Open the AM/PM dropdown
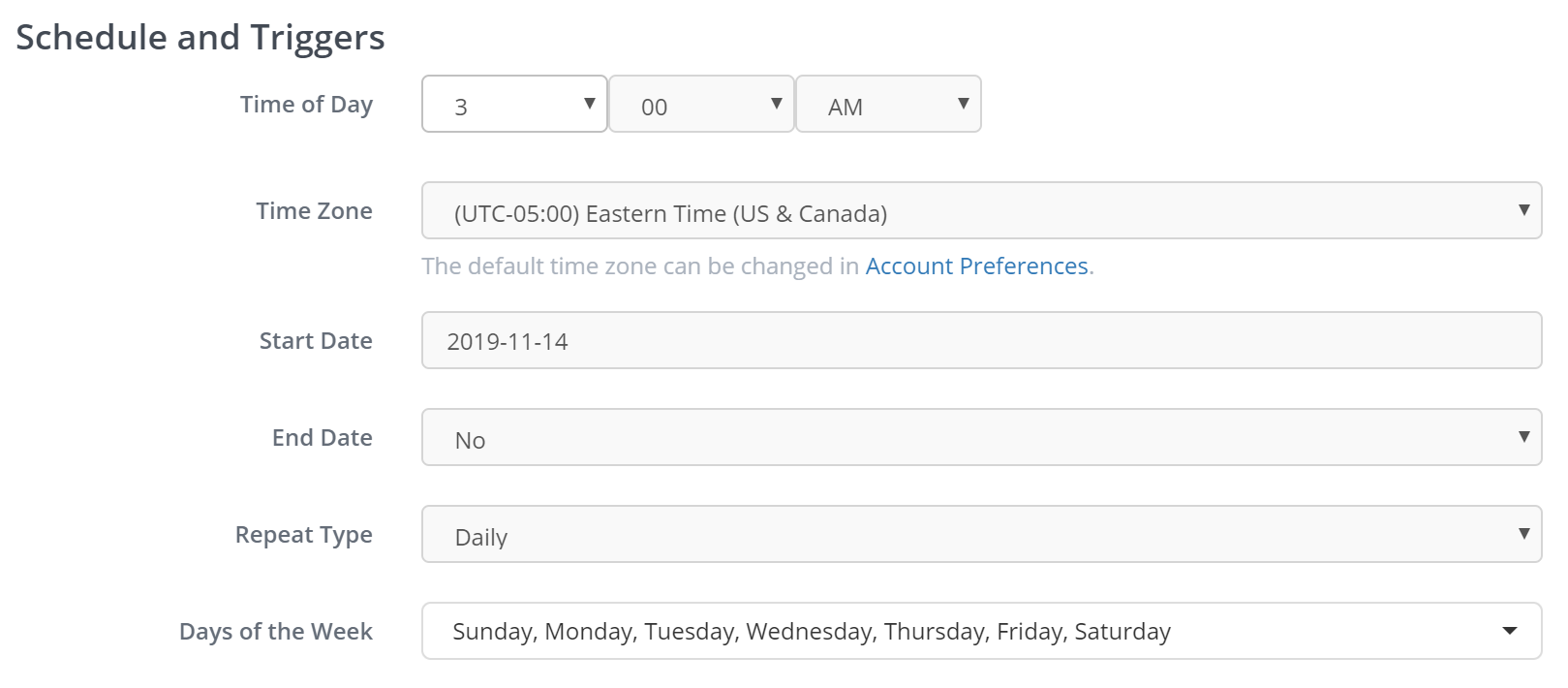 [x=888, y=104]
